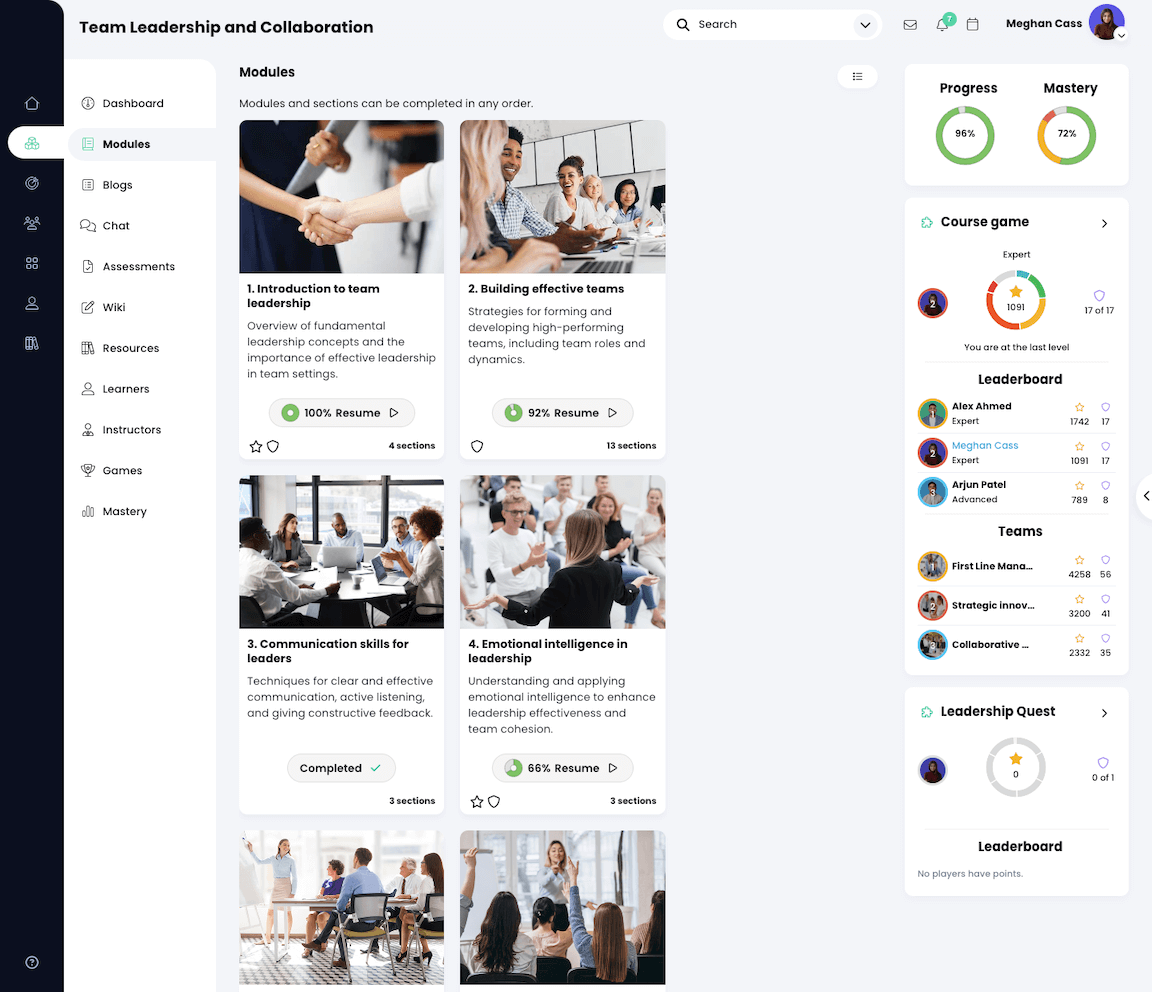This screenshot has width=1152, height=992.
Task: Expand the Course game panel chevron
Action: coord(1104,223)
